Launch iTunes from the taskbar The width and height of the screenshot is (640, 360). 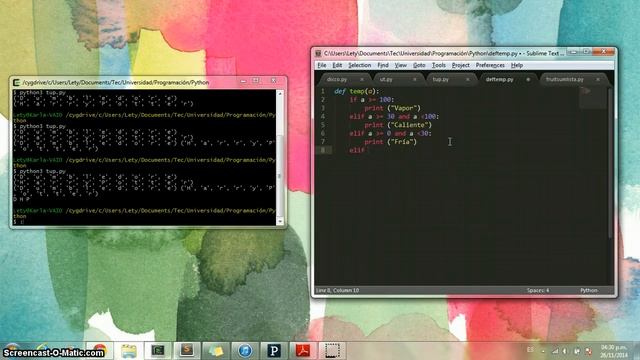tap(245, 351)
